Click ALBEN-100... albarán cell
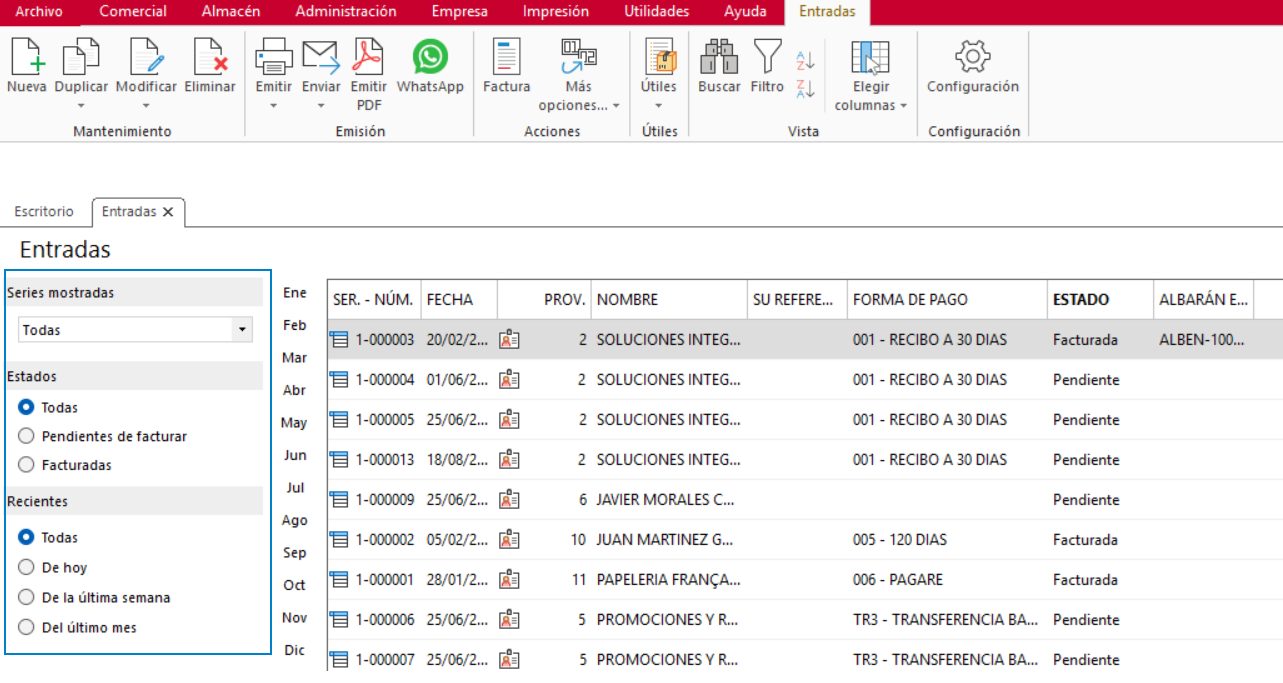This screenshot has height=683, width=1283. pos(1202,340)
